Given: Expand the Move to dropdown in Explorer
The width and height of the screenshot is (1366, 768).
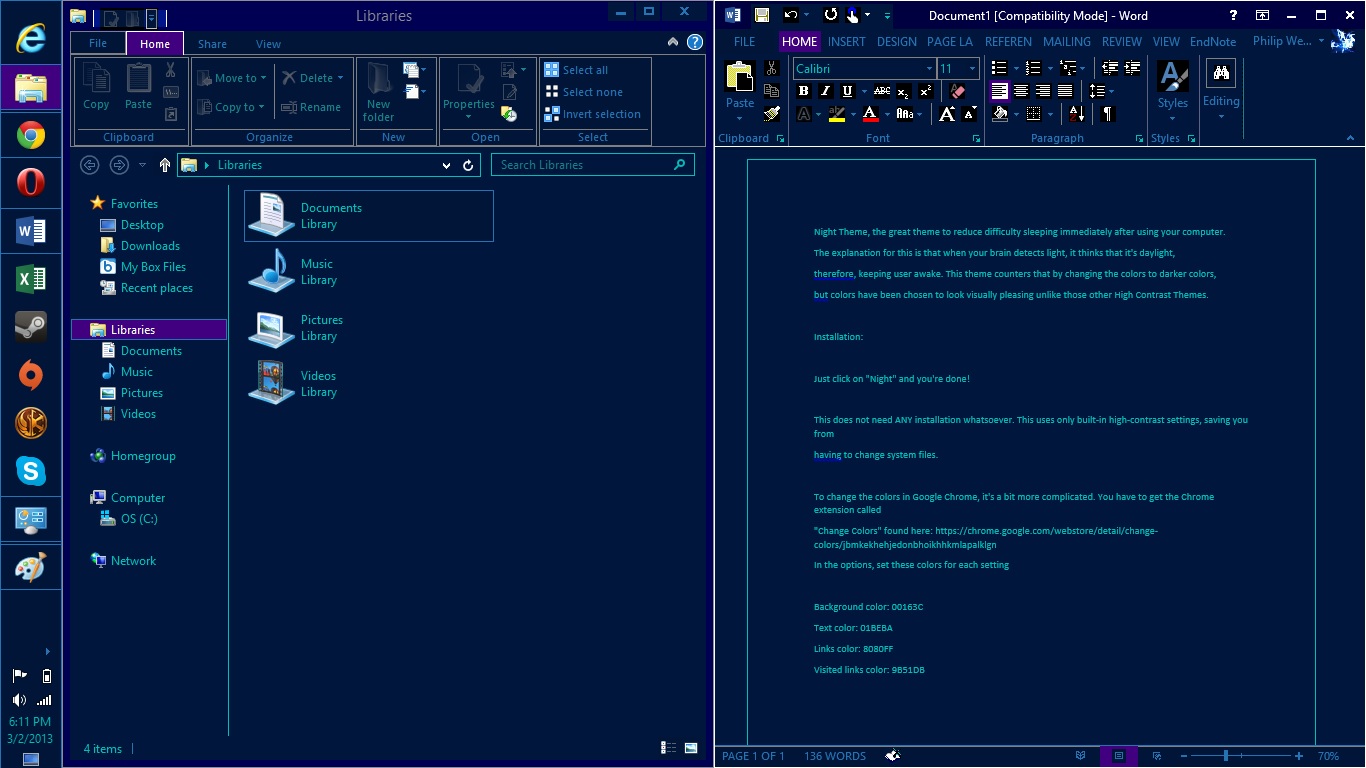Looking at the screenshot, I should (233, 78).
